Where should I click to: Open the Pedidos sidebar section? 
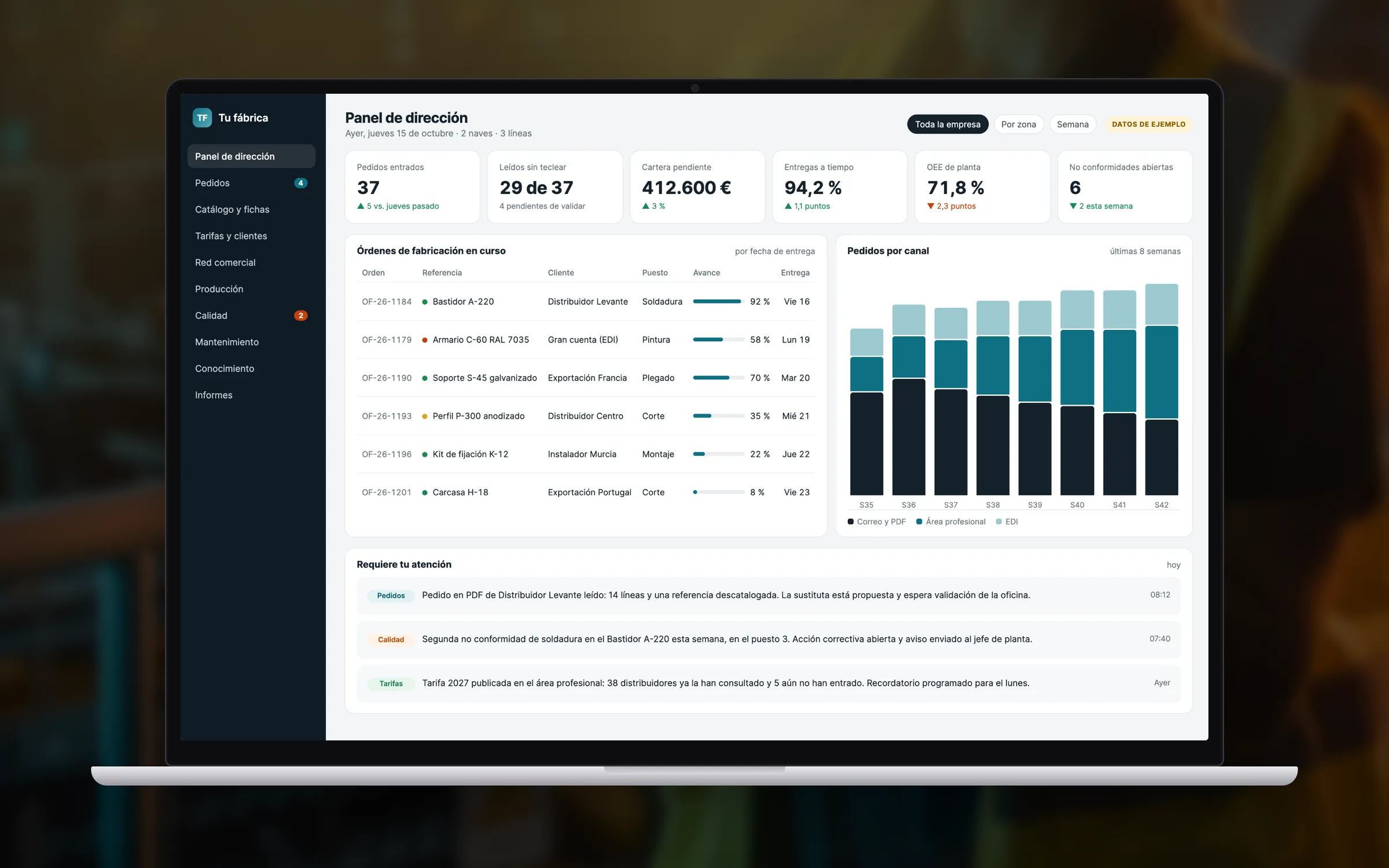pyautogui.click(x=251, y=183)
